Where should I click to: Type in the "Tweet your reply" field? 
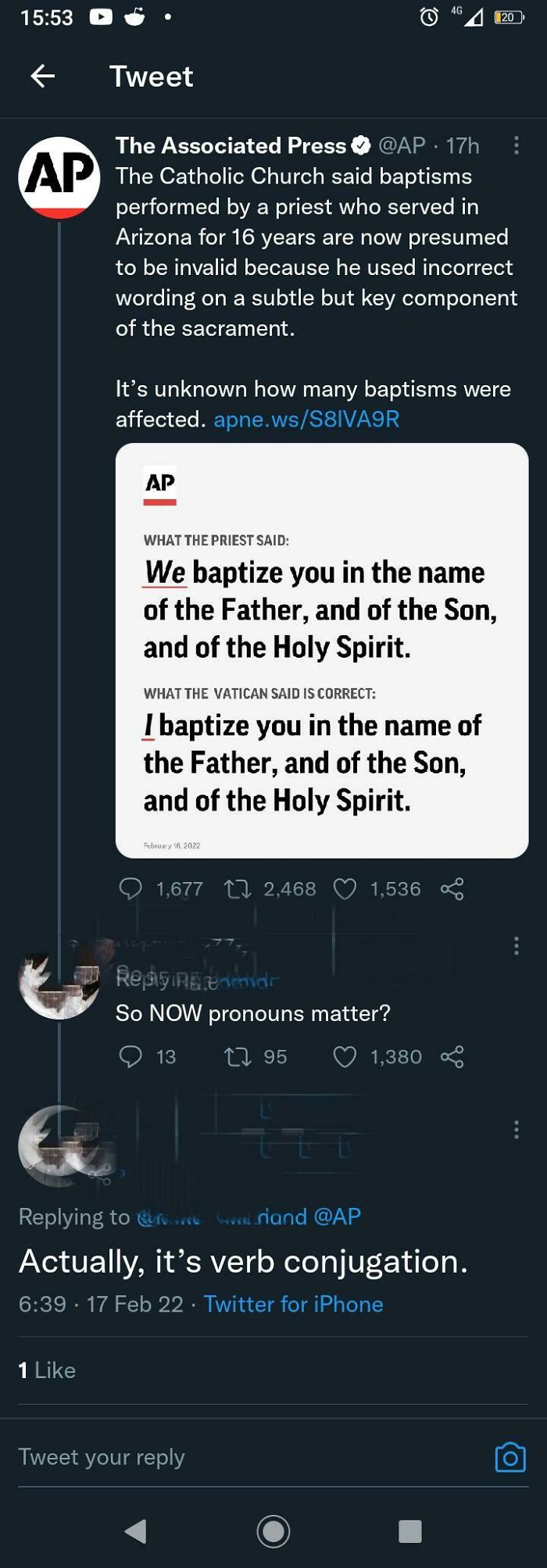click(234, 1457)
